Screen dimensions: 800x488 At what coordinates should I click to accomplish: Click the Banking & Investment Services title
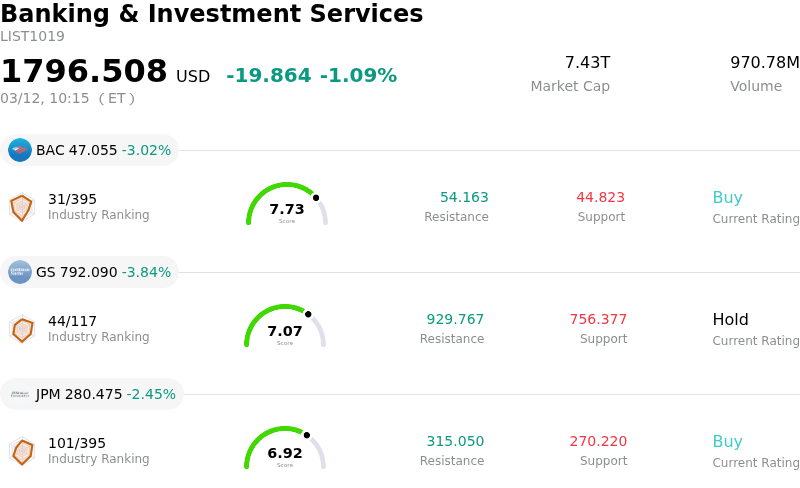coord(211,14)
